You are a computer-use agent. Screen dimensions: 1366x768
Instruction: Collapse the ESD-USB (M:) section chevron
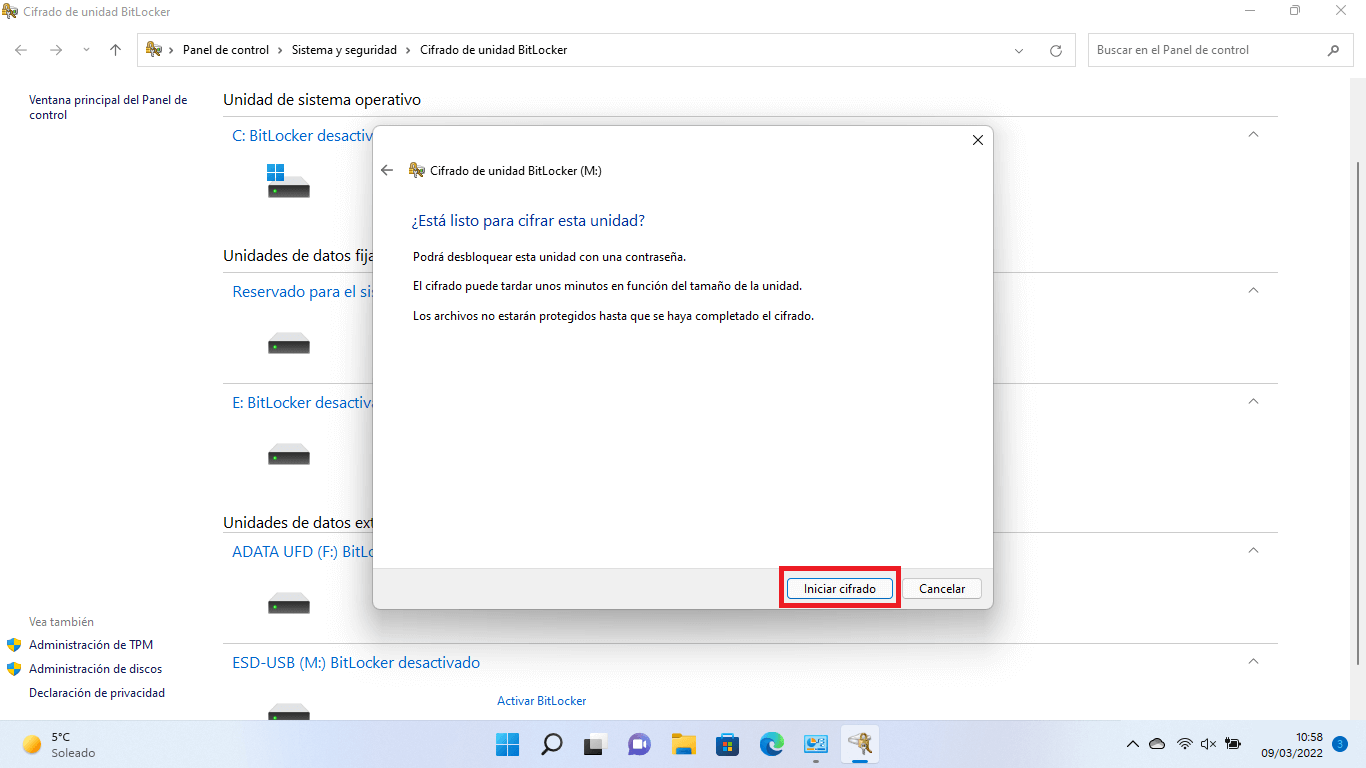[1253, 661]
